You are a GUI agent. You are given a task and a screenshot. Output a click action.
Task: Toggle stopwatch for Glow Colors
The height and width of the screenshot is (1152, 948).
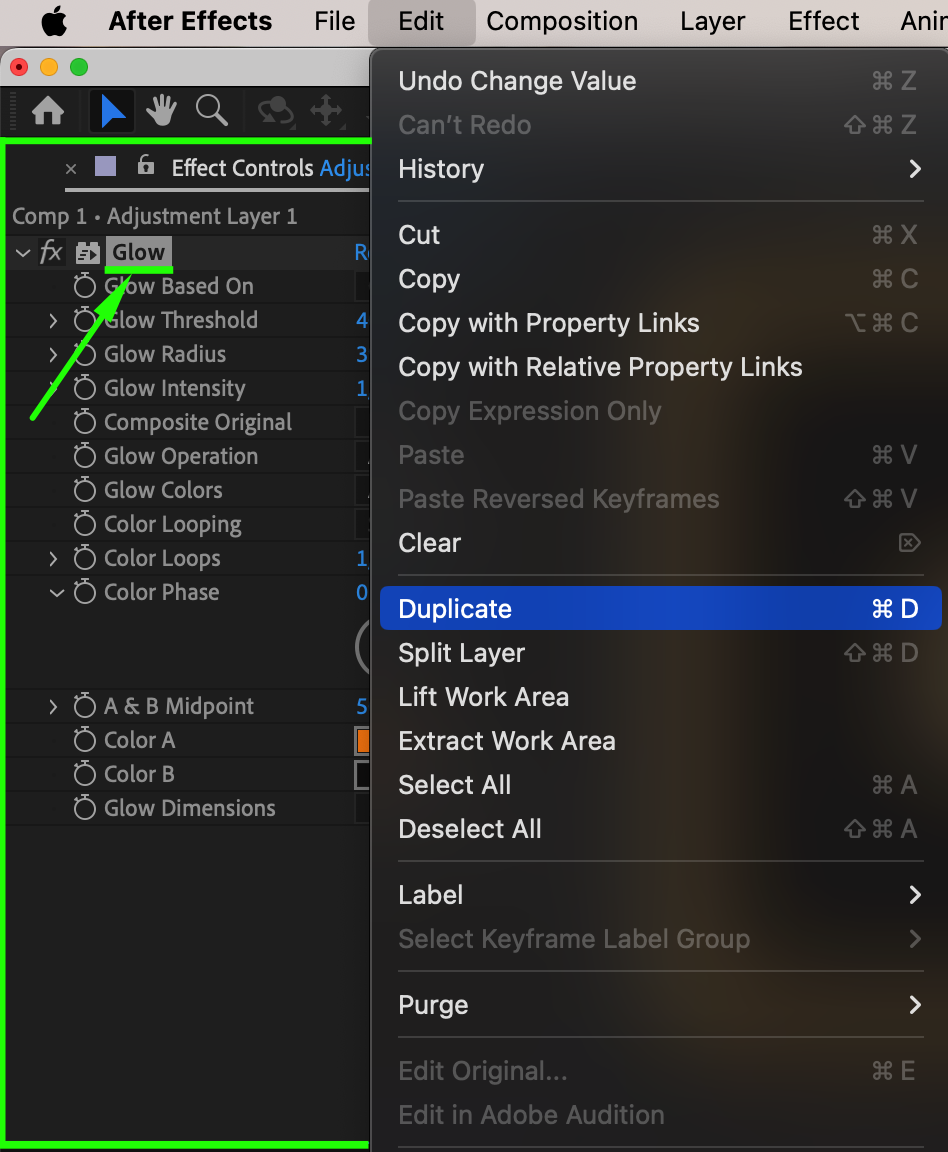tap(85, 490)
